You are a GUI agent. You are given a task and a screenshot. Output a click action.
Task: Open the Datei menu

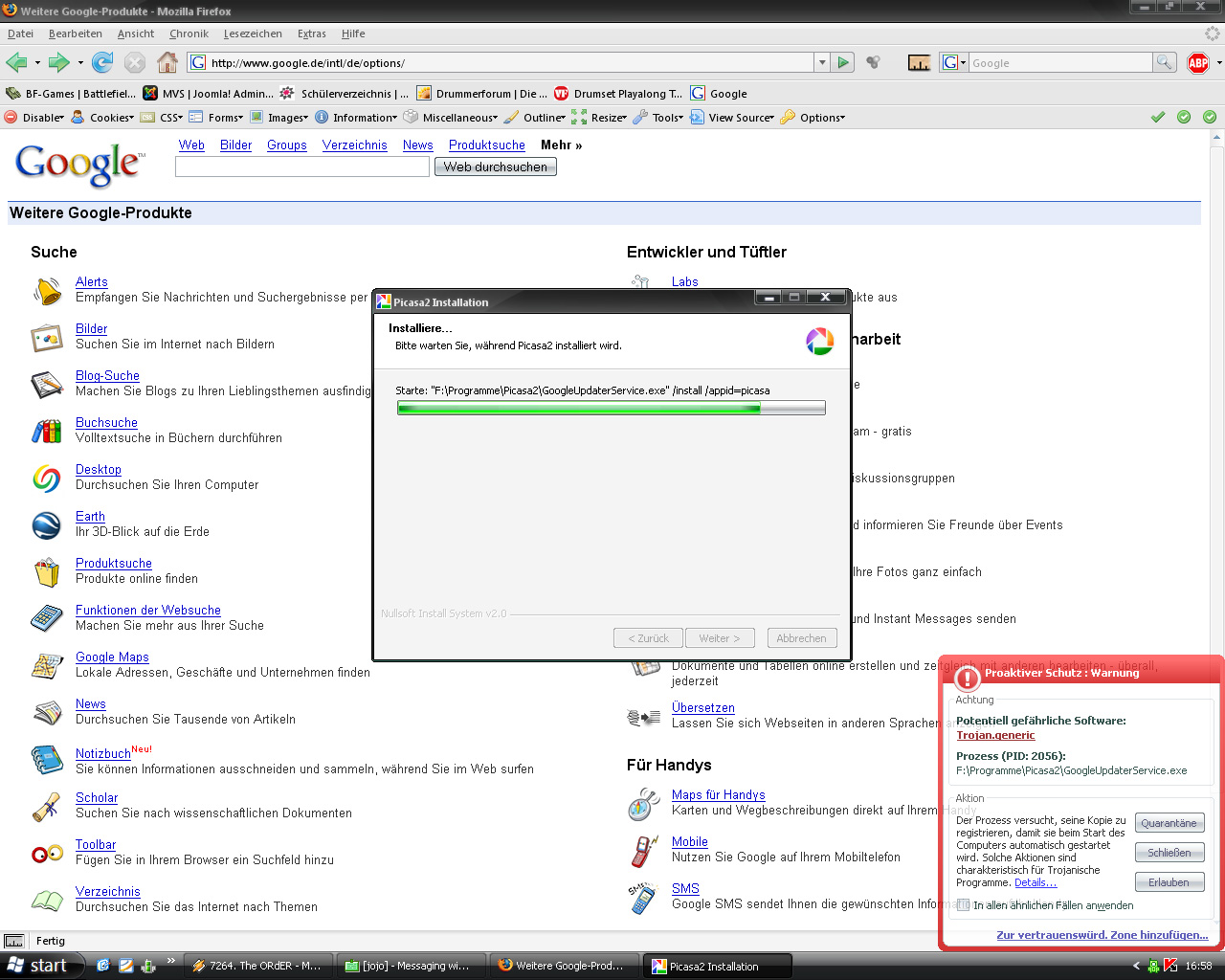(20, 33)
